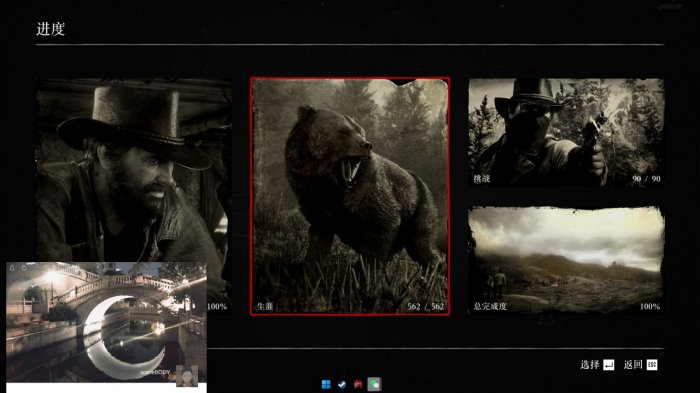This screenshot has height=393, width=700.
Task: Open the 挑战 challenges card
Action: (566, 133)
